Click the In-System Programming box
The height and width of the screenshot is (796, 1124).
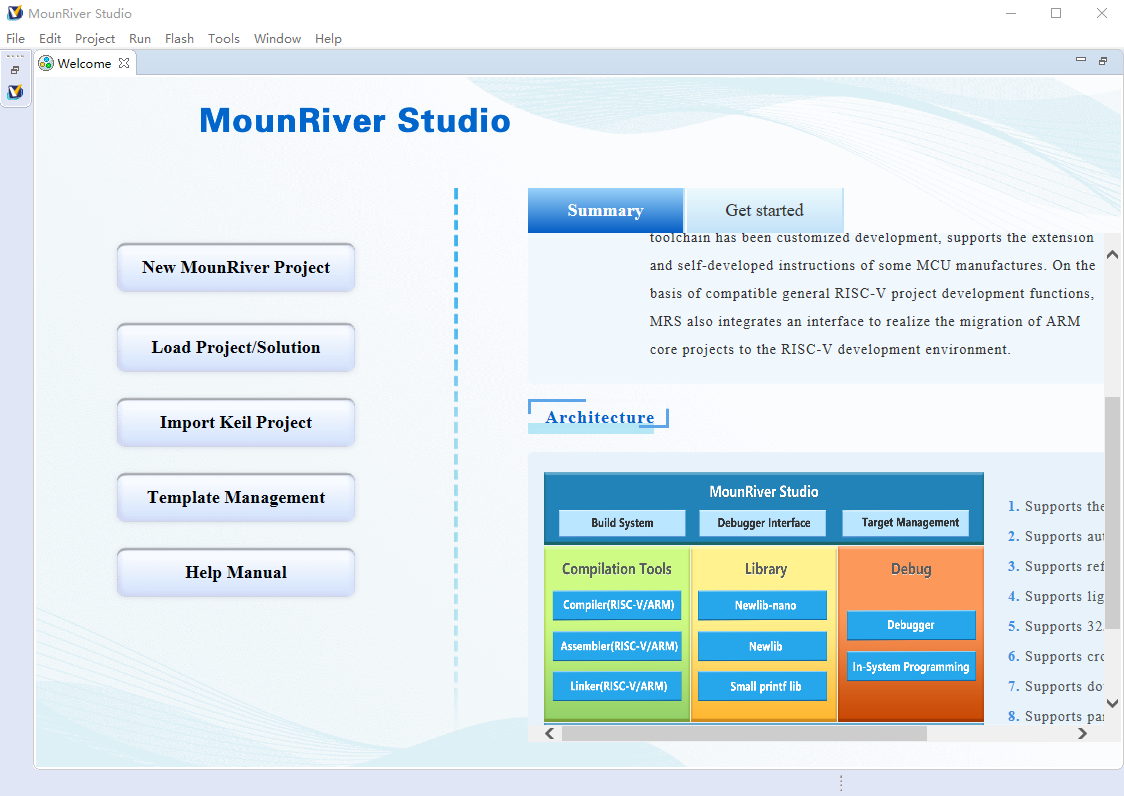[910, 667]
